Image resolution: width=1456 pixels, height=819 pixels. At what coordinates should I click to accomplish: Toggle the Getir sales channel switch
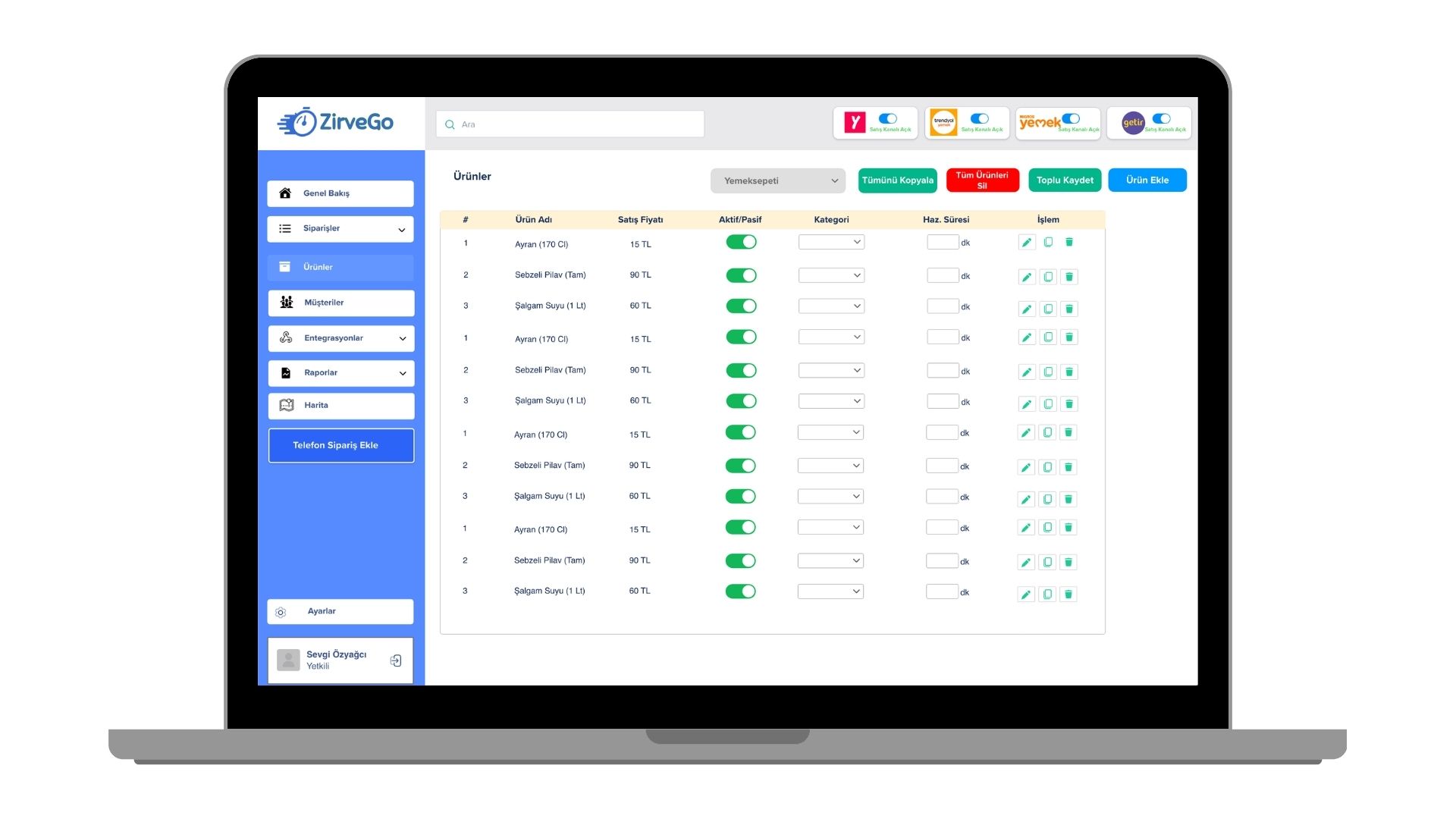click(1161, 119)
